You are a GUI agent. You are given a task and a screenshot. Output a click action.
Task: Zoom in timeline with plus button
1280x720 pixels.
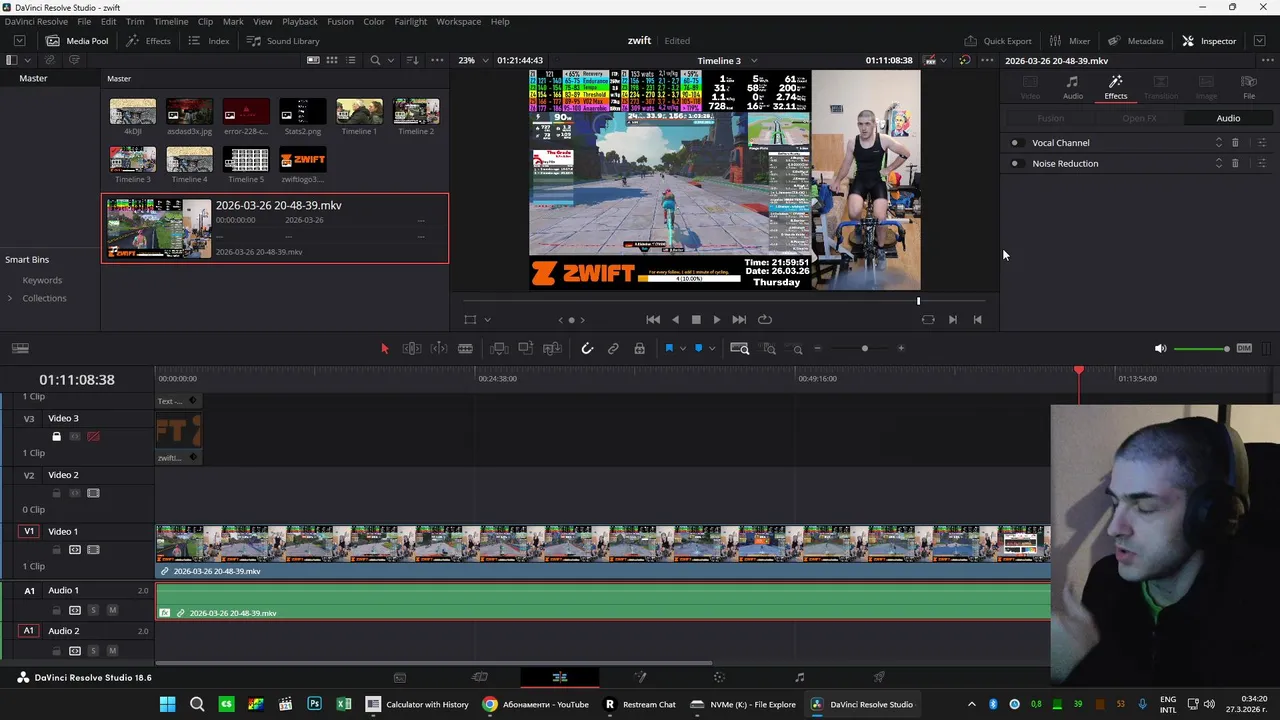[901, 348]
